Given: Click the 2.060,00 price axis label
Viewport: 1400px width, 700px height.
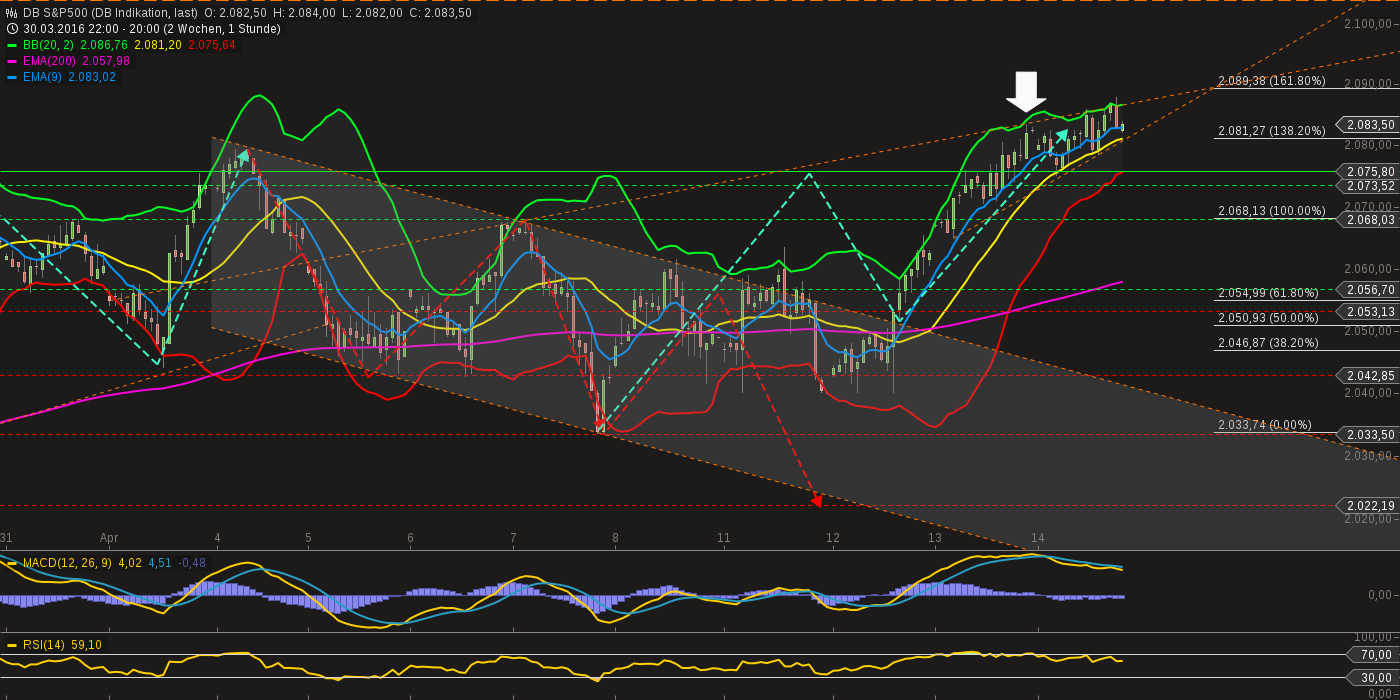Looking at the screenshot, I should pos(1370,268).
